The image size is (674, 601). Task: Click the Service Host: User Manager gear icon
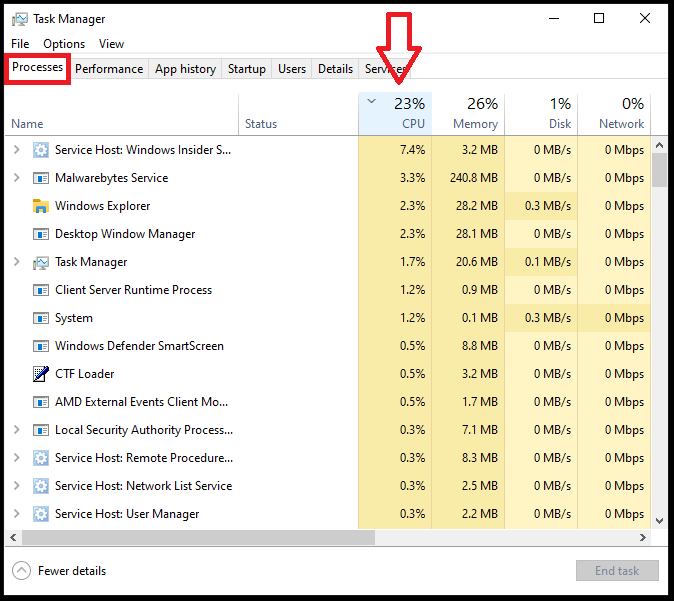pos(40,514)
